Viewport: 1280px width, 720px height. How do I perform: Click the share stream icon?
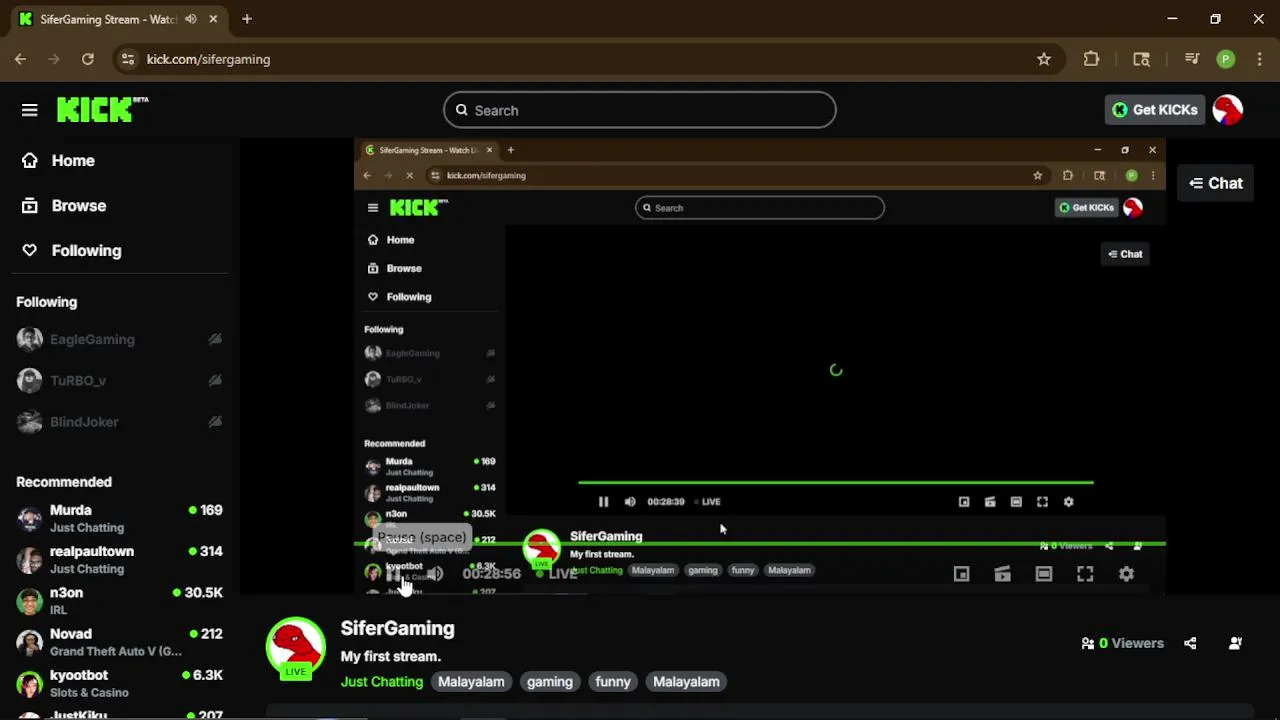pos(1190,643)
